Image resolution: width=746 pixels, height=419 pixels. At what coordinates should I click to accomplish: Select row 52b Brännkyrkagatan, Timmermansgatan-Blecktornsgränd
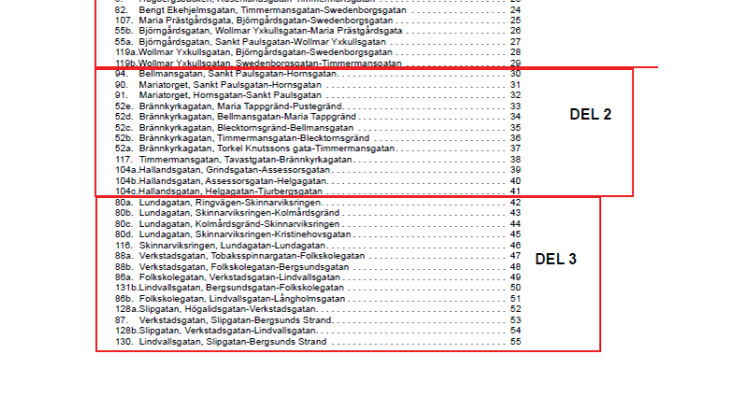[318, 138]
